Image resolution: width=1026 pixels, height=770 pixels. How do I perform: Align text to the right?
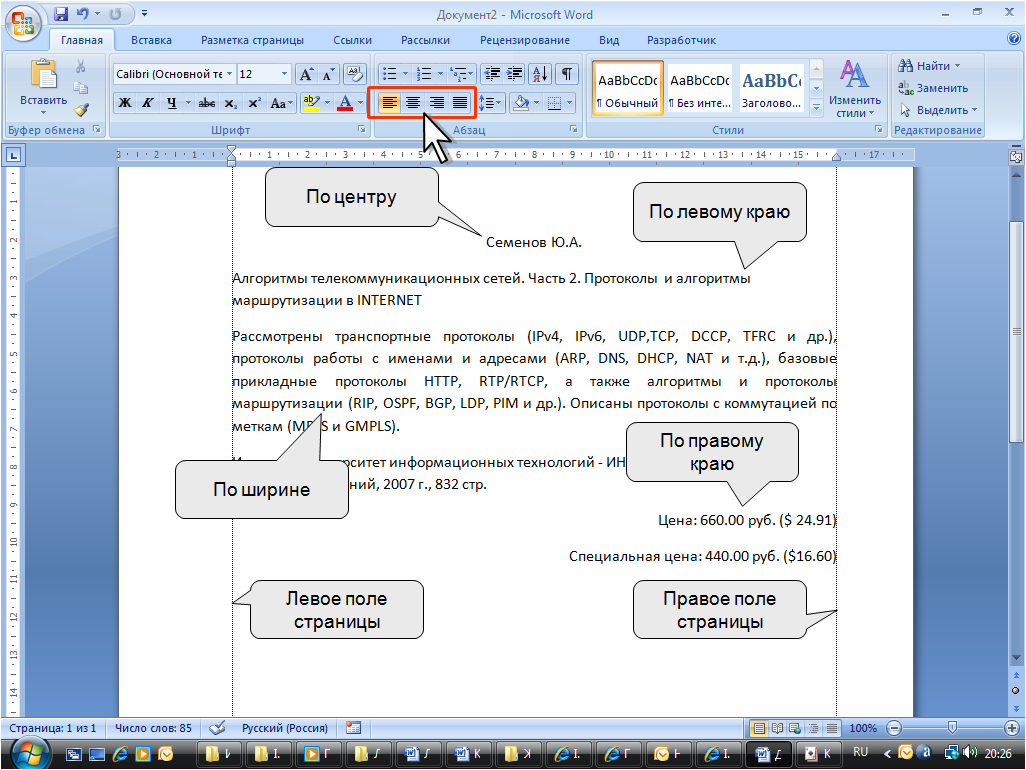pyautogui.click(x=436, y=103)
